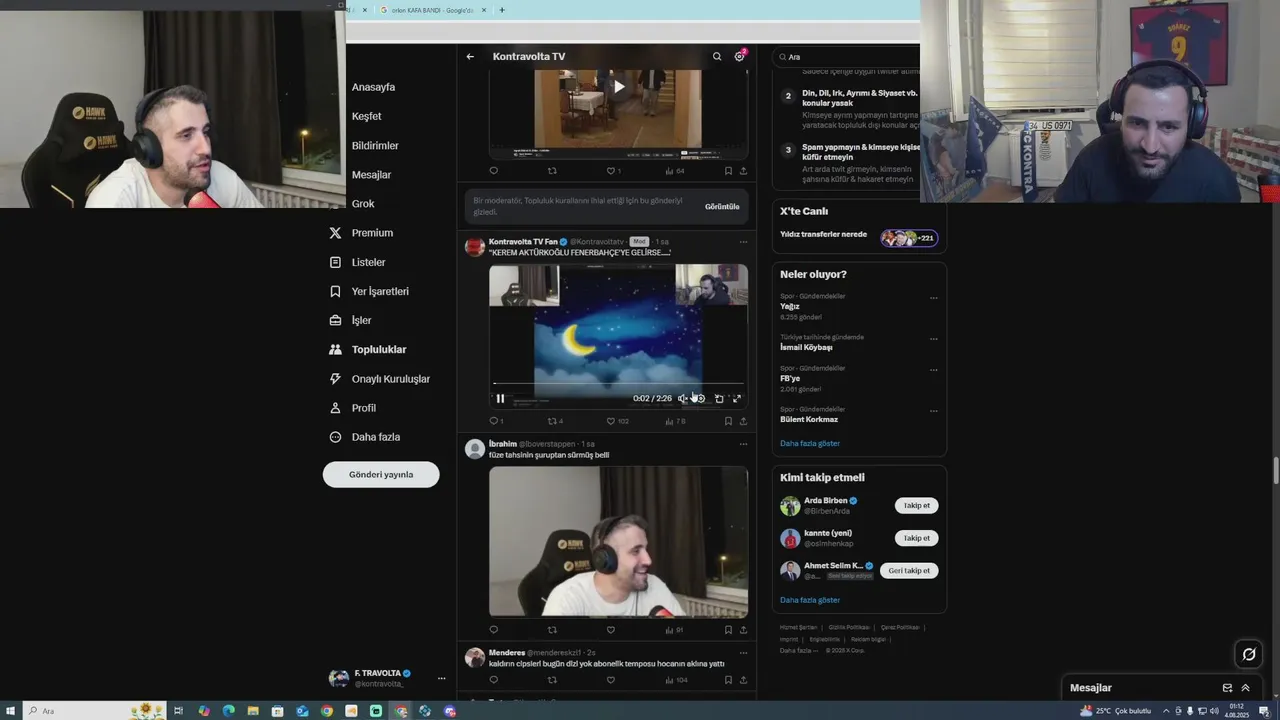
Task: Go to Anasayfa
Action: coord(373,87)
